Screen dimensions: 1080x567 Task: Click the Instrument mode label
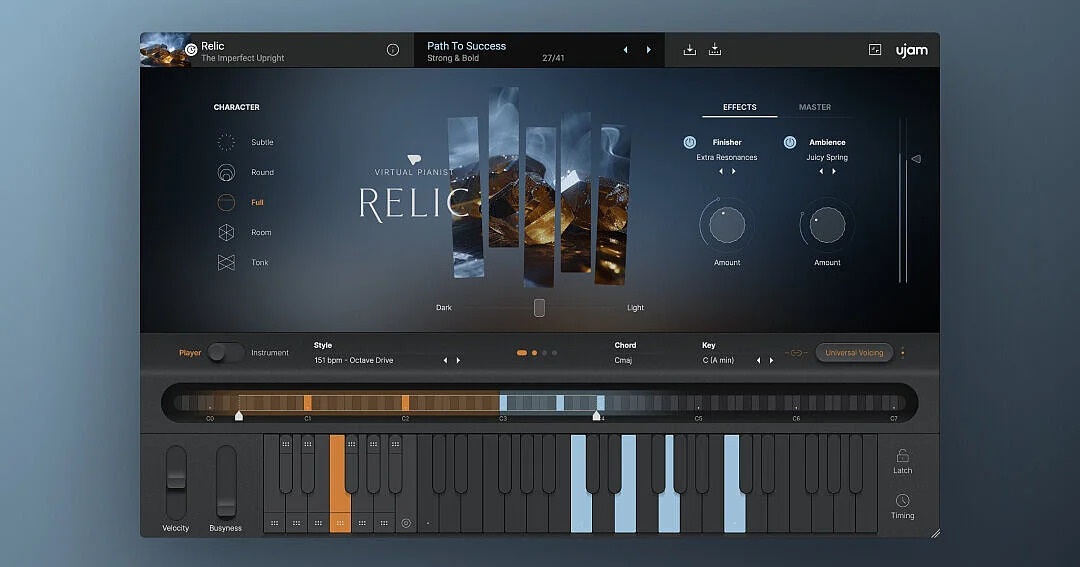269,353
